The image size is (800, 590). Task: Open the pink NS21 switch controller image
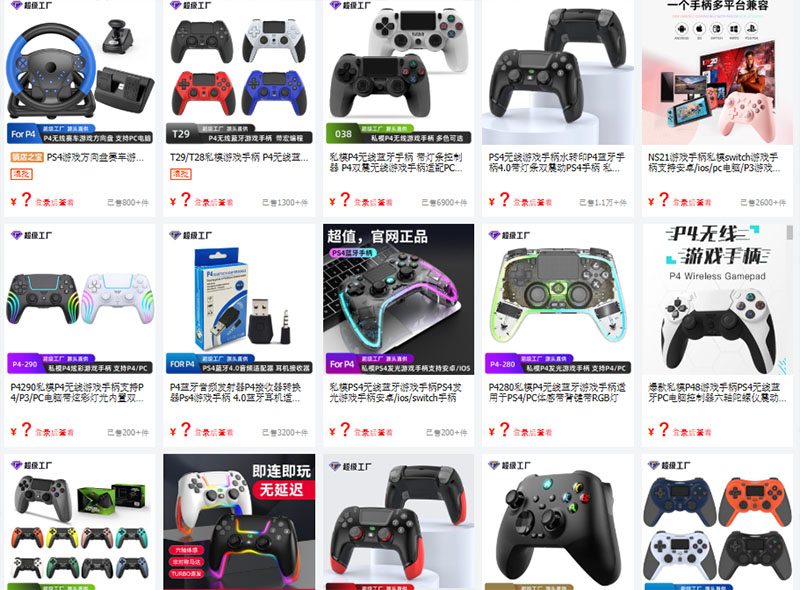717,71
